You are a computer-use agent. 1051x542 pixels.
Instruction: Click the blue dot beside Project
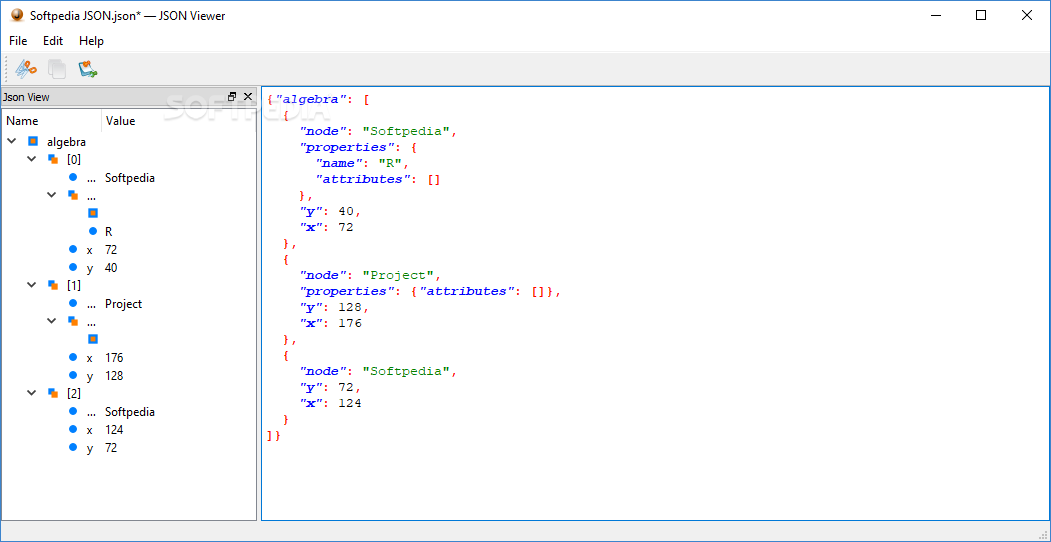tap(73, 303)
